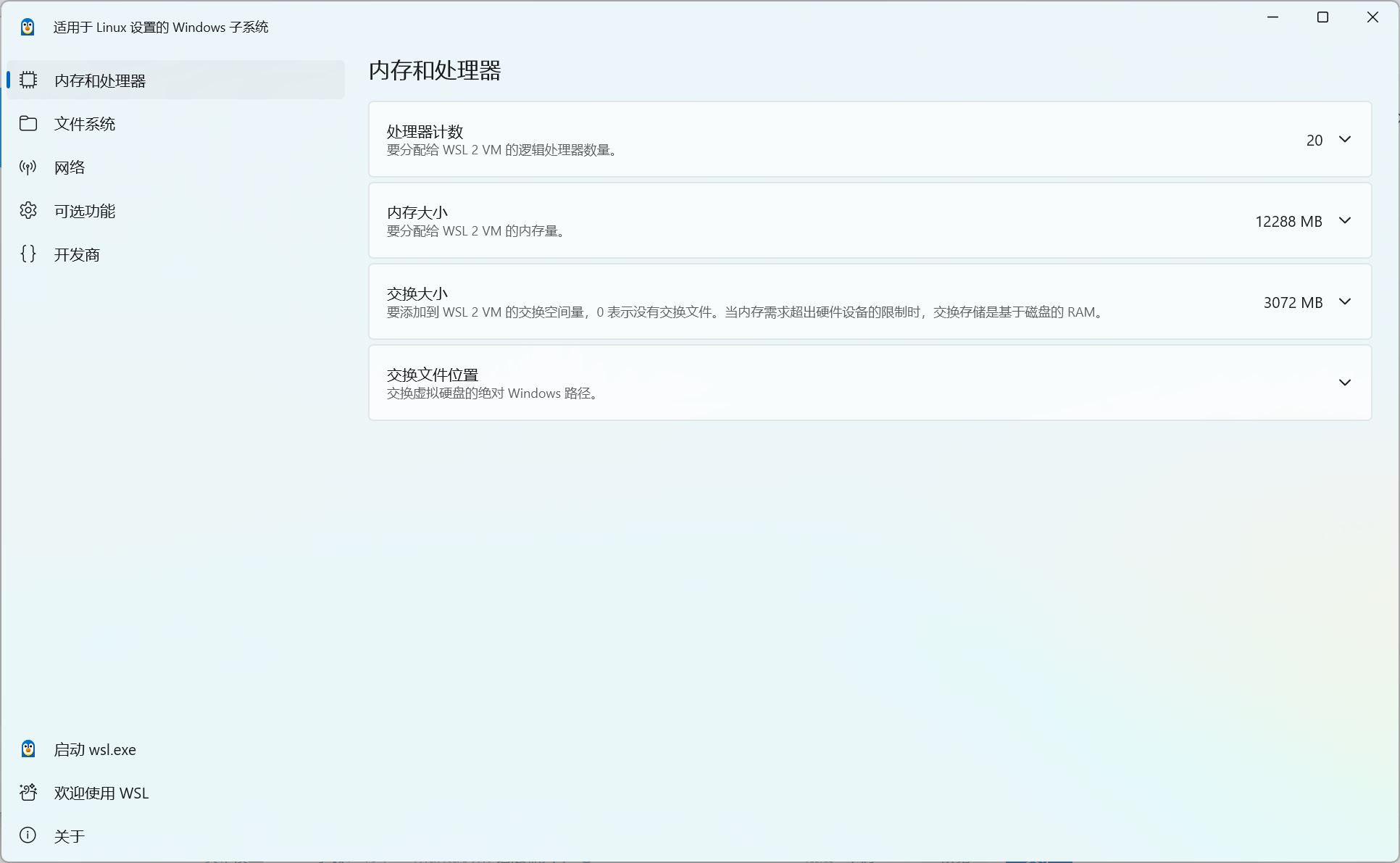Click the waving penguin icon beside 欢迎使用 WSL
This screenshot has width=1400, height=863.
(x=28, y=792)
